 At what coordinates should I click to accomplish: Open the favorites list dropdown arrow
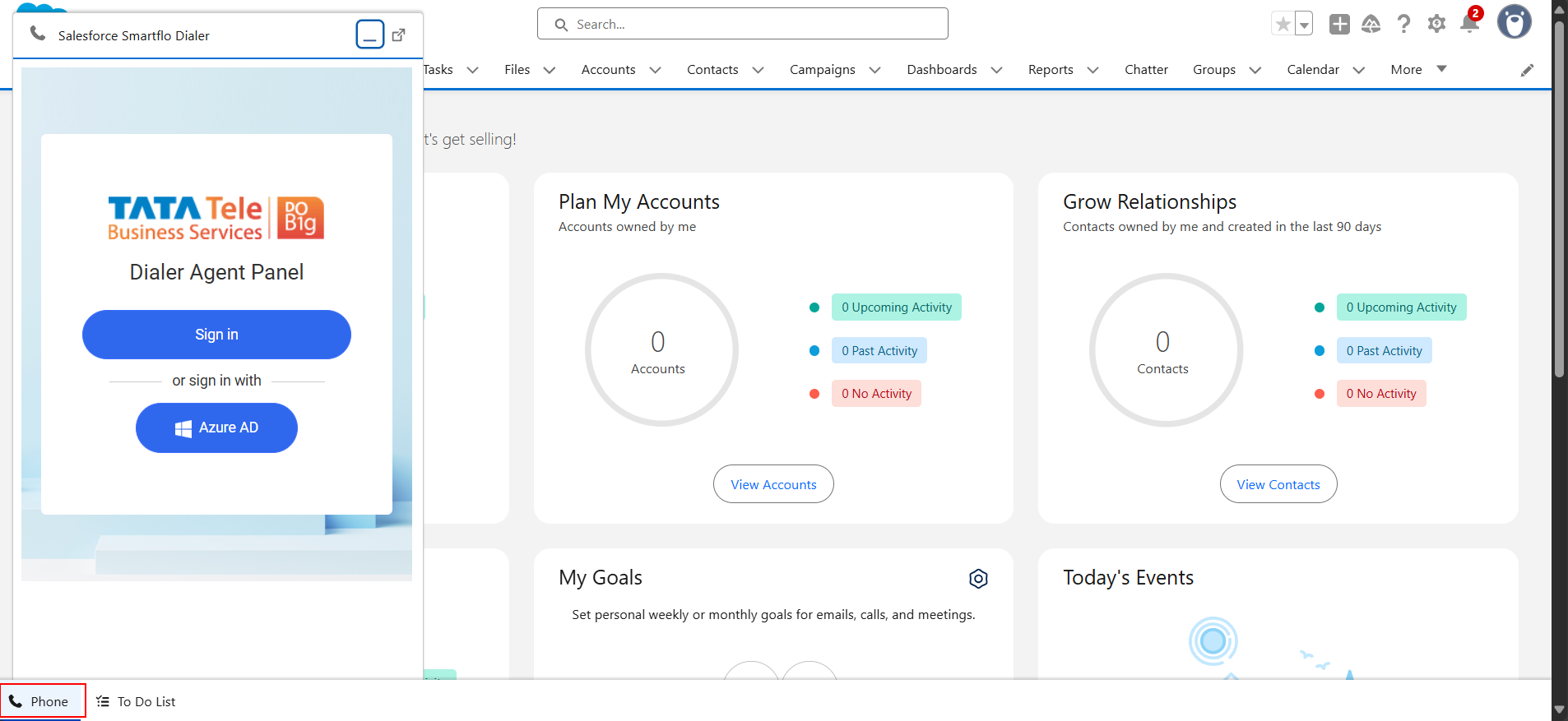pyautogui.click(x=1304, y=24)
